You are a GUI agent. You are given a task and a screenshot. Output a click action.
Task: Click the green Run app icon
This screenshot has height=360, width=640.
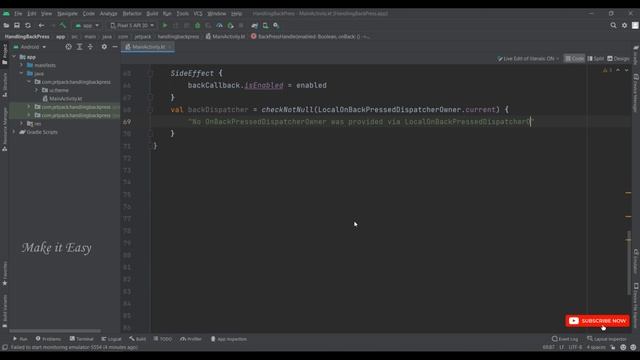(165, 25)
